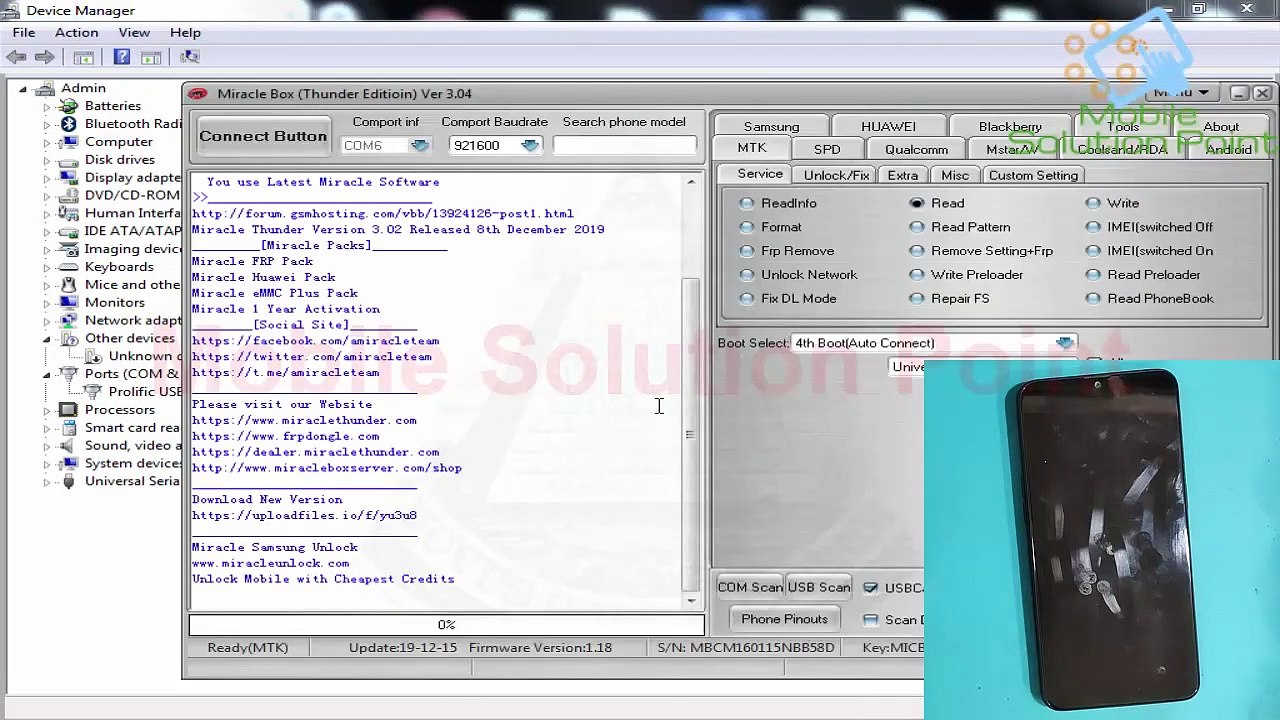The width and height of the screenshot is (1280, 720).
Task: Click the Miracle Box title bar logo icon
Action: coord(198,94)
